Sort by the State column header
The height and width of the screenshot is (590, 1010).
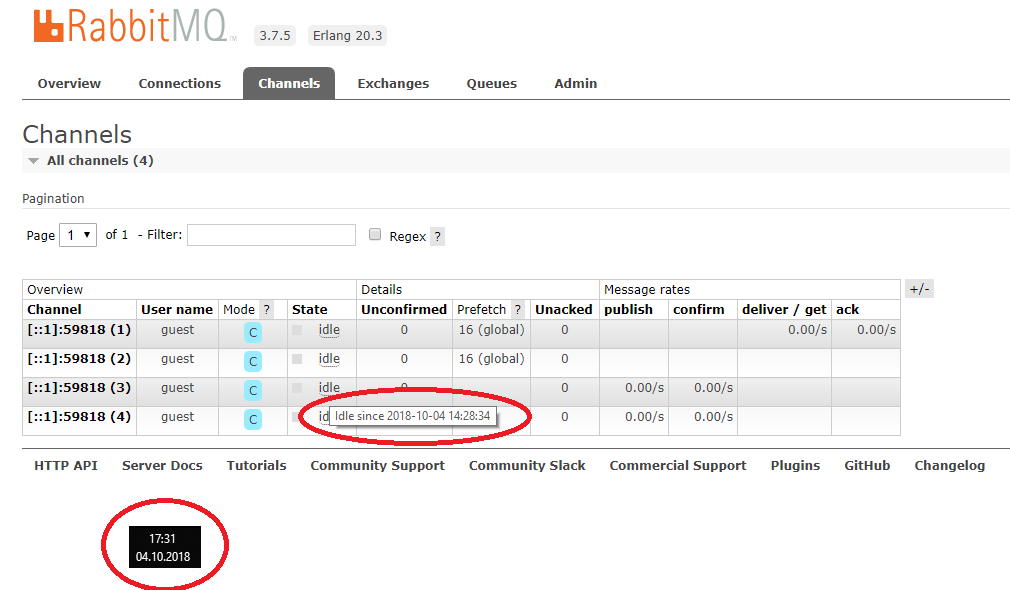(309, 310)
